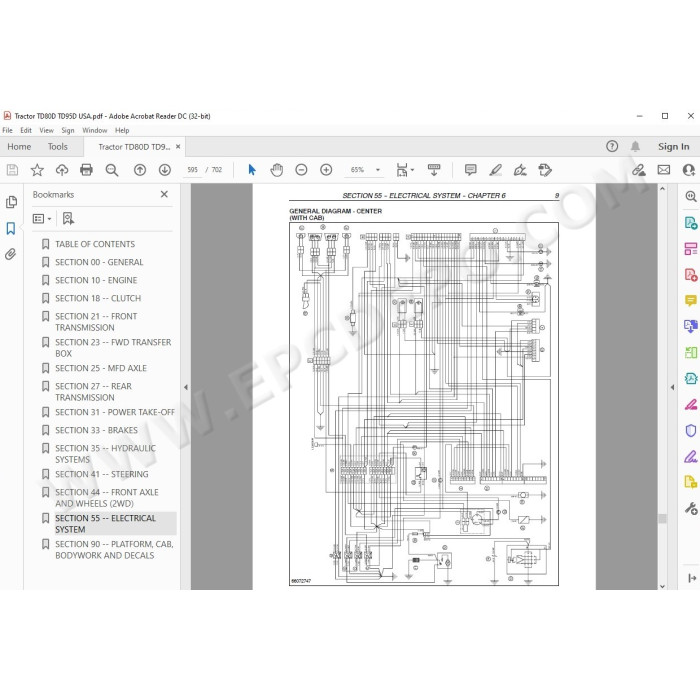The height and width of the screenshot is (700, 700).
Task: Send the file by email envelope icon
Action: click(x=664, y=170)
